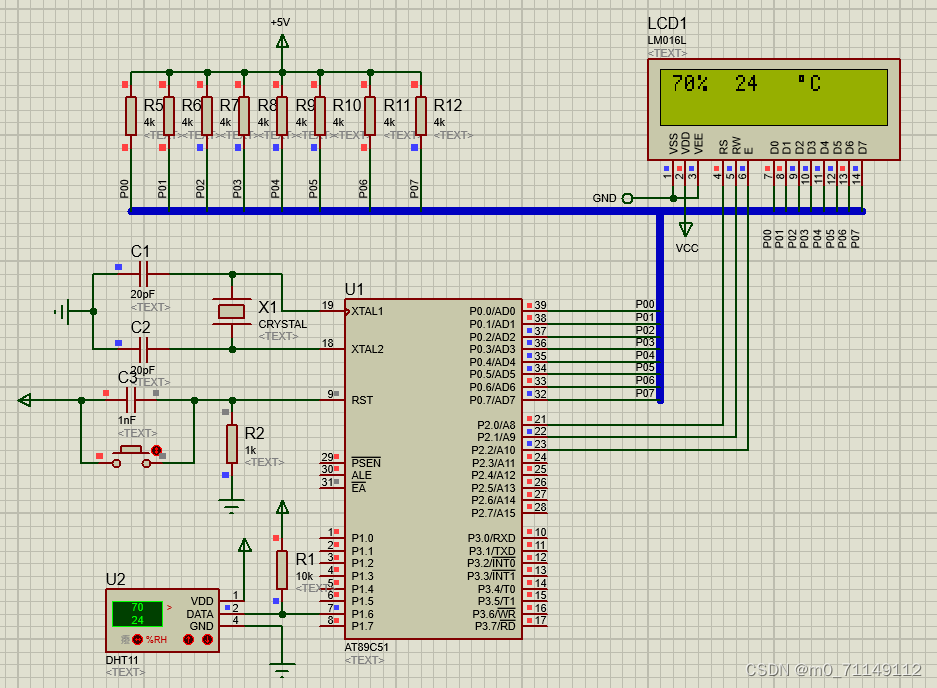Click ground symbol beside capacitors C1 C2
Viewport: 937px width, 688px height.
62,311
